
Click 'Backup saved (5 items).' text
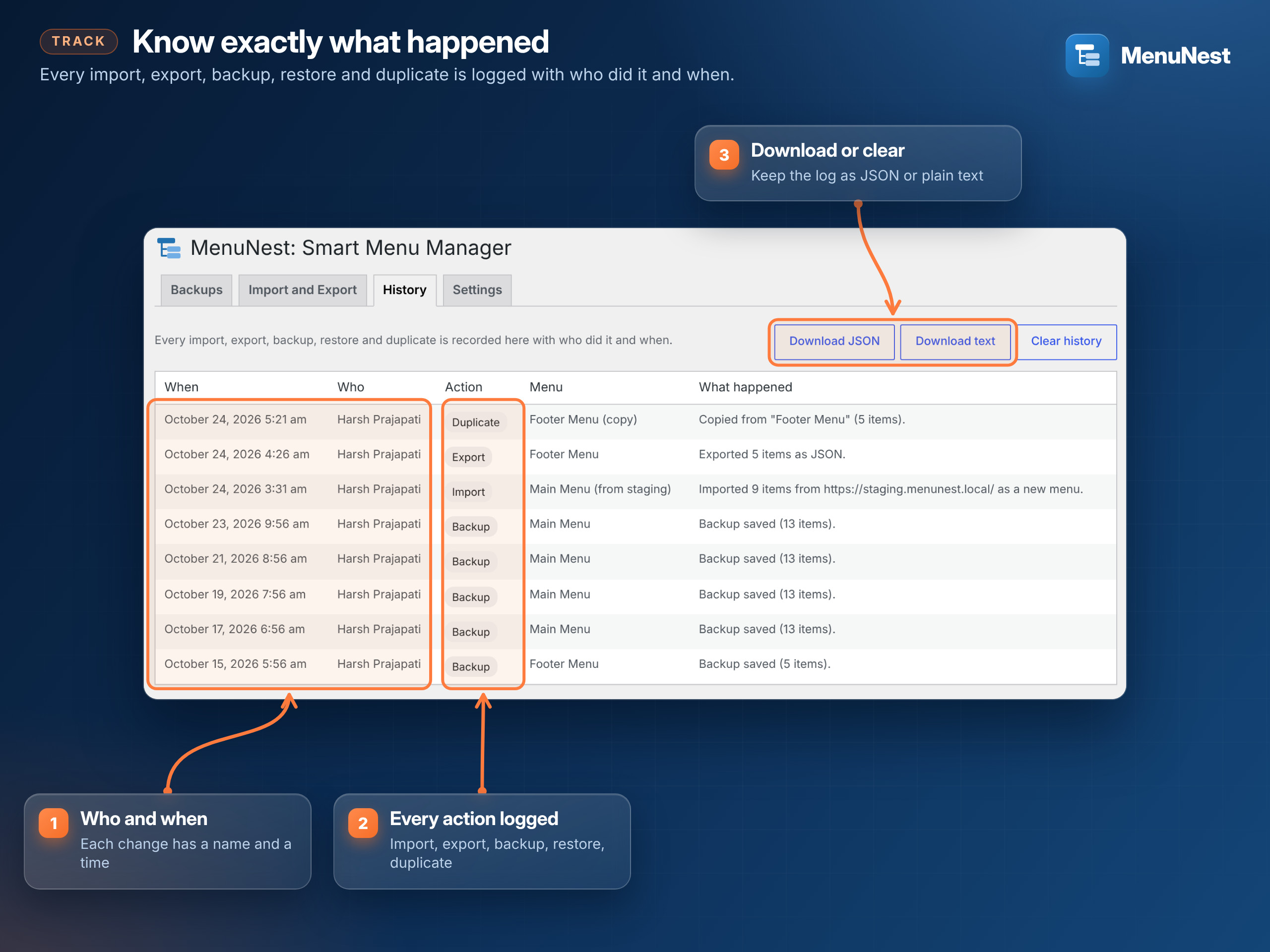[x=764, y=664]
